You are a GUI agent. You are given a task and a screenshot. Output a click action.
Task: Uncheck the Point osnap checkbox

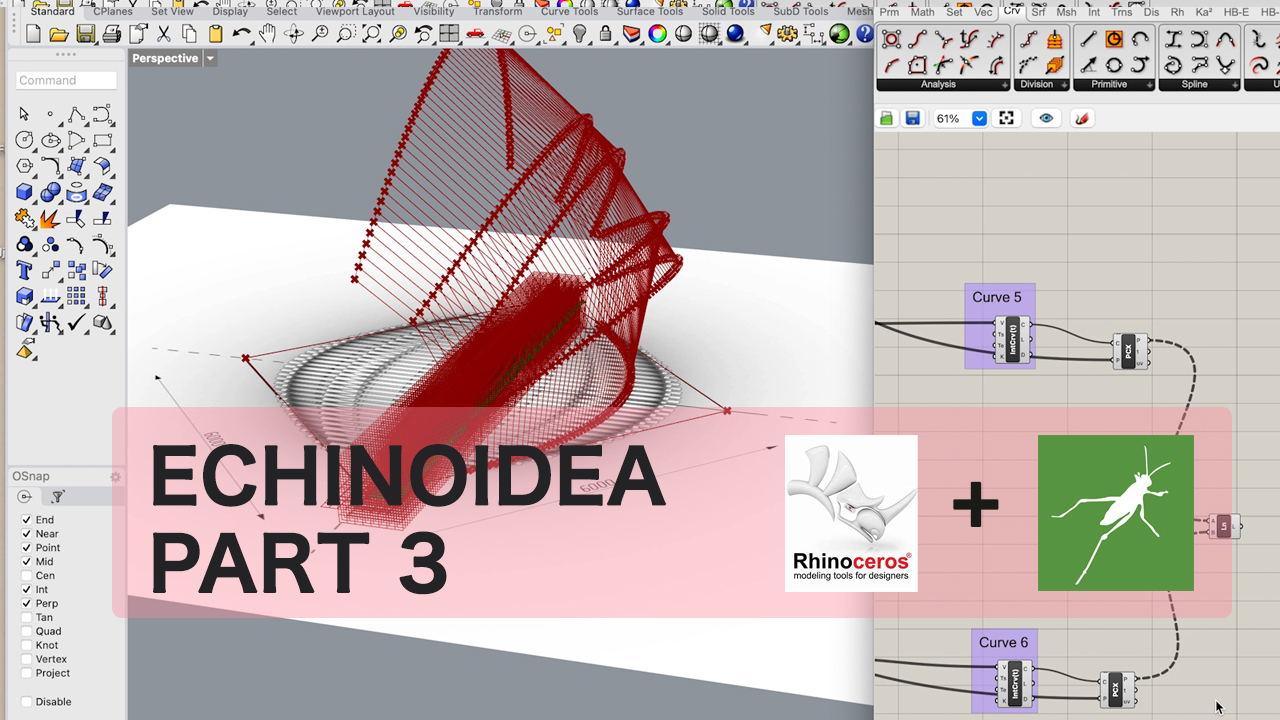point(27,548)
